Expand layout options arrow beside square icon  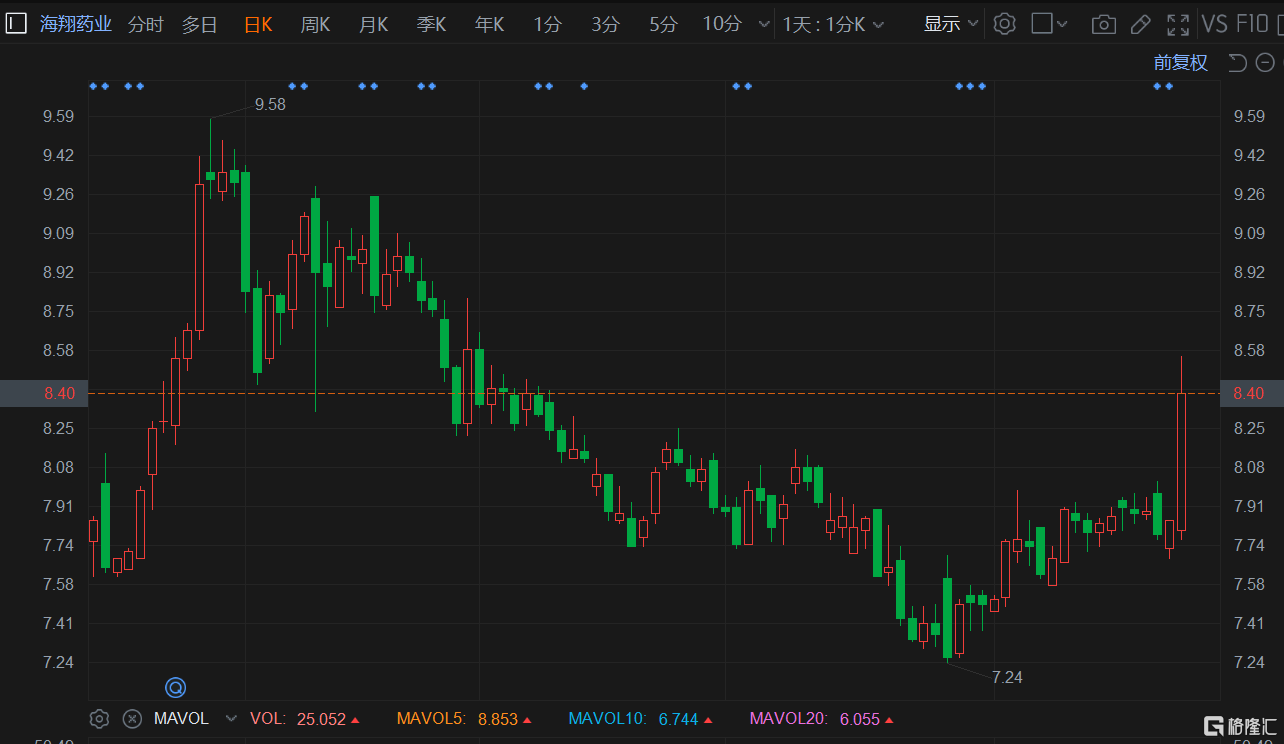point(1062,24)
